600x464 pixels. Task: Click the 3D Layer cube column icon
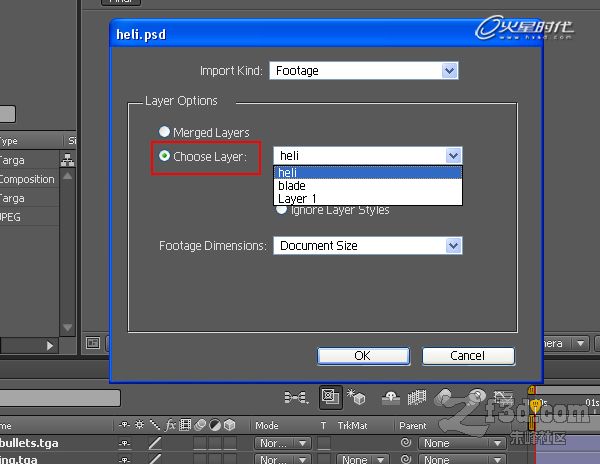tap(229, 425)
